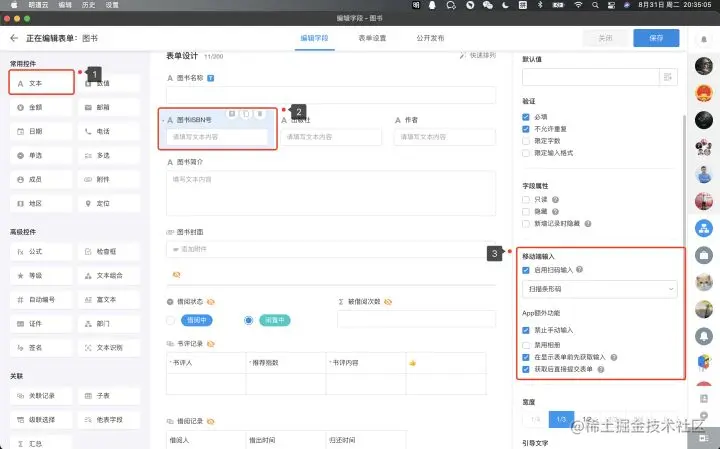
Task: Switch to the 公开发布 tab
Action: (430, 38)
